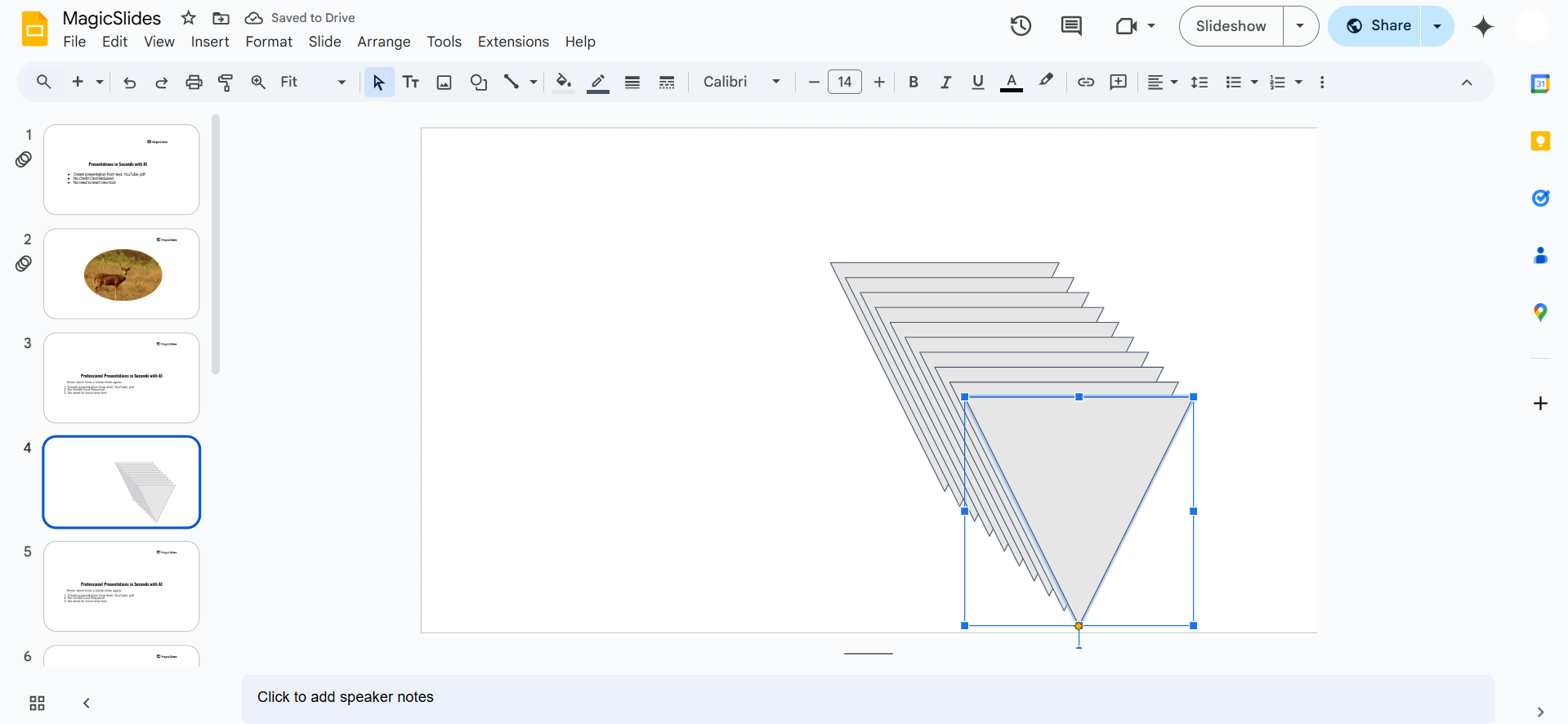Expand the Slideshow options arrow
Image resolution: width=1568 pixels, height=724 pixels.
click(1300, 26)
